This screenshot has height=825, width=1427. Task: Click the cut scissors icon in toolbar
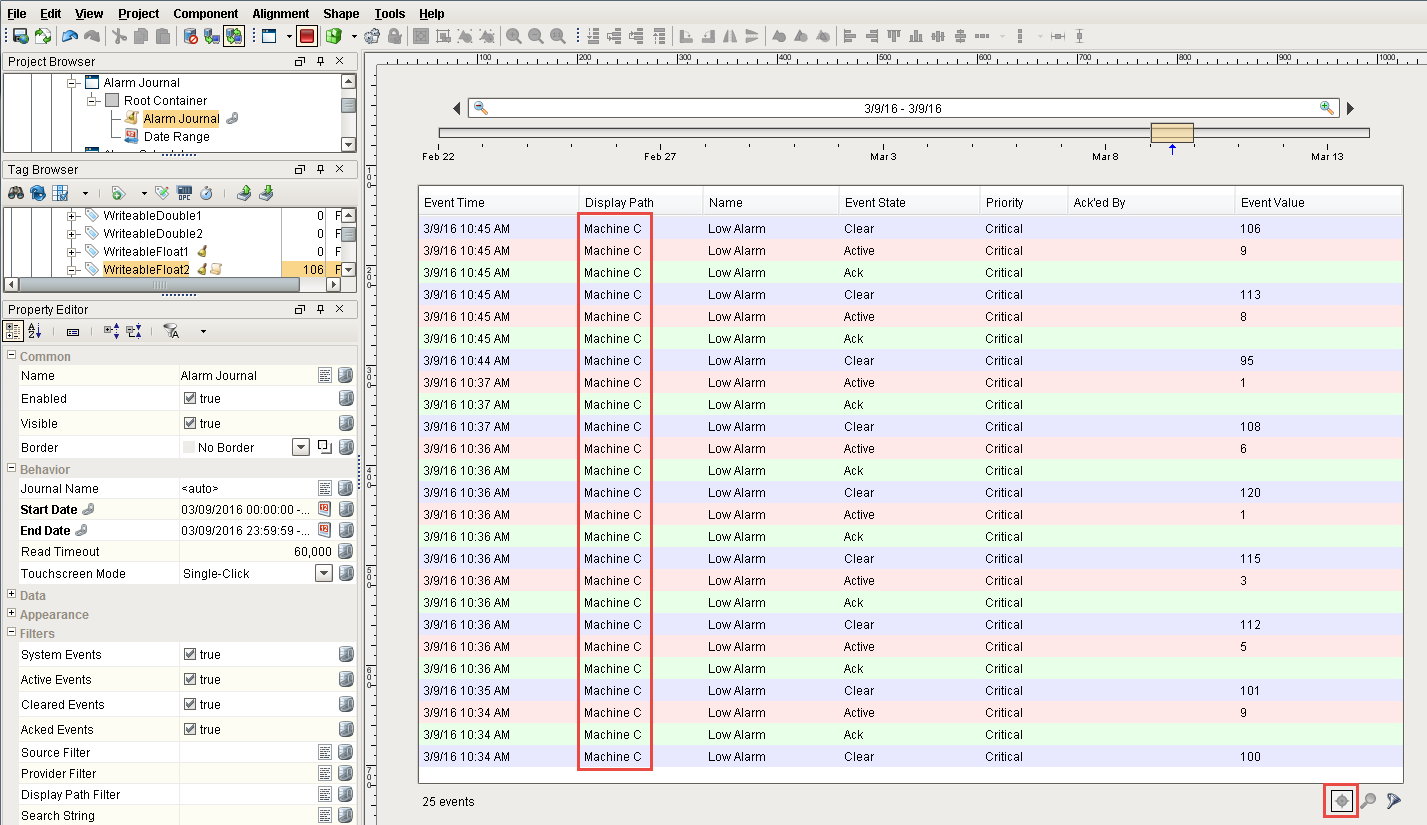click(x=119, y=36)
